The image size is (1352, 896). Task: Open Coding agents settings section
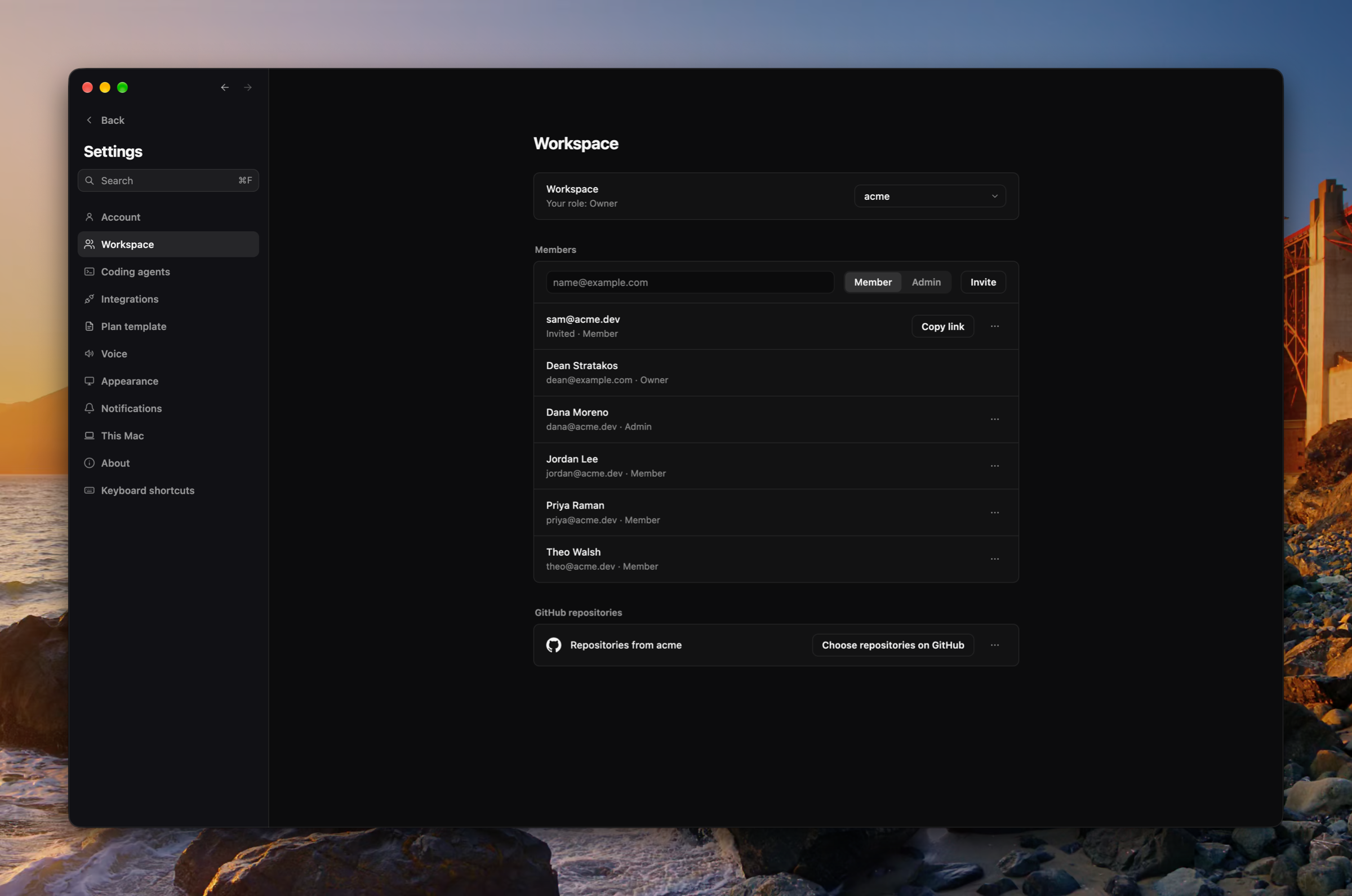pos(168,272)
